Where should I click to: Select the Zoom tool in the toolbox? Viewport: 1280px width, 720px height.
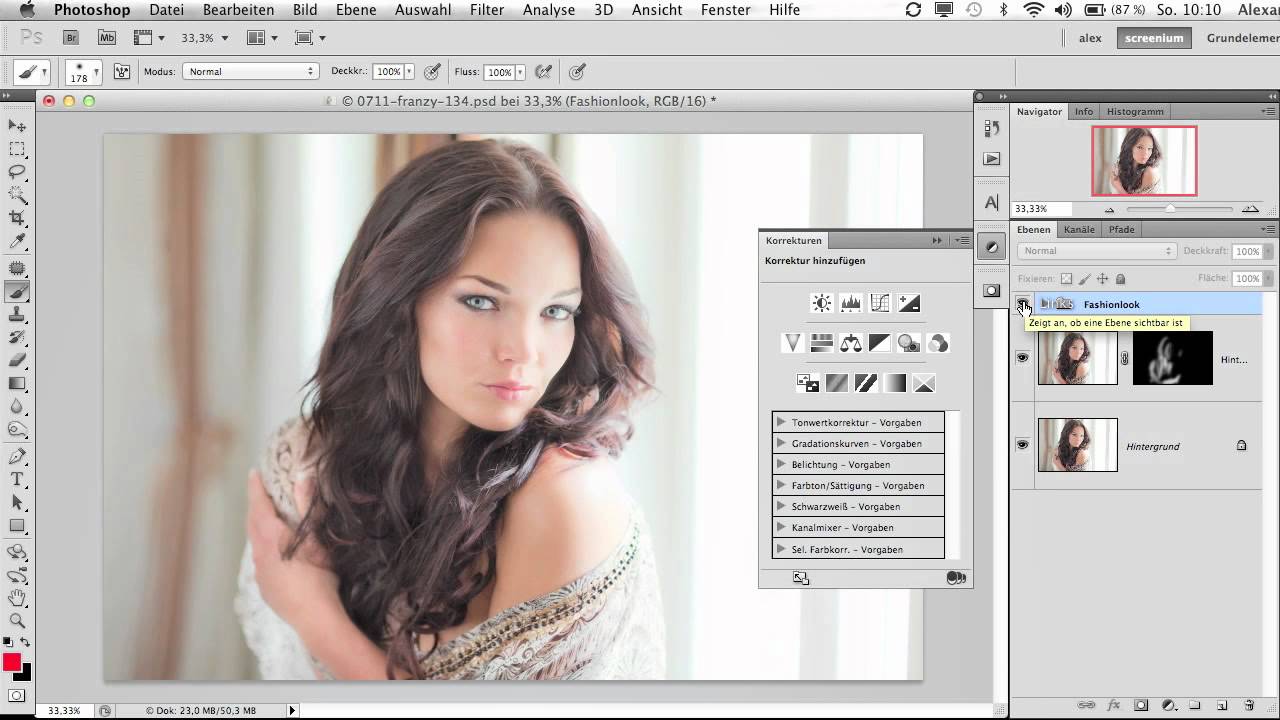[17, 621]
